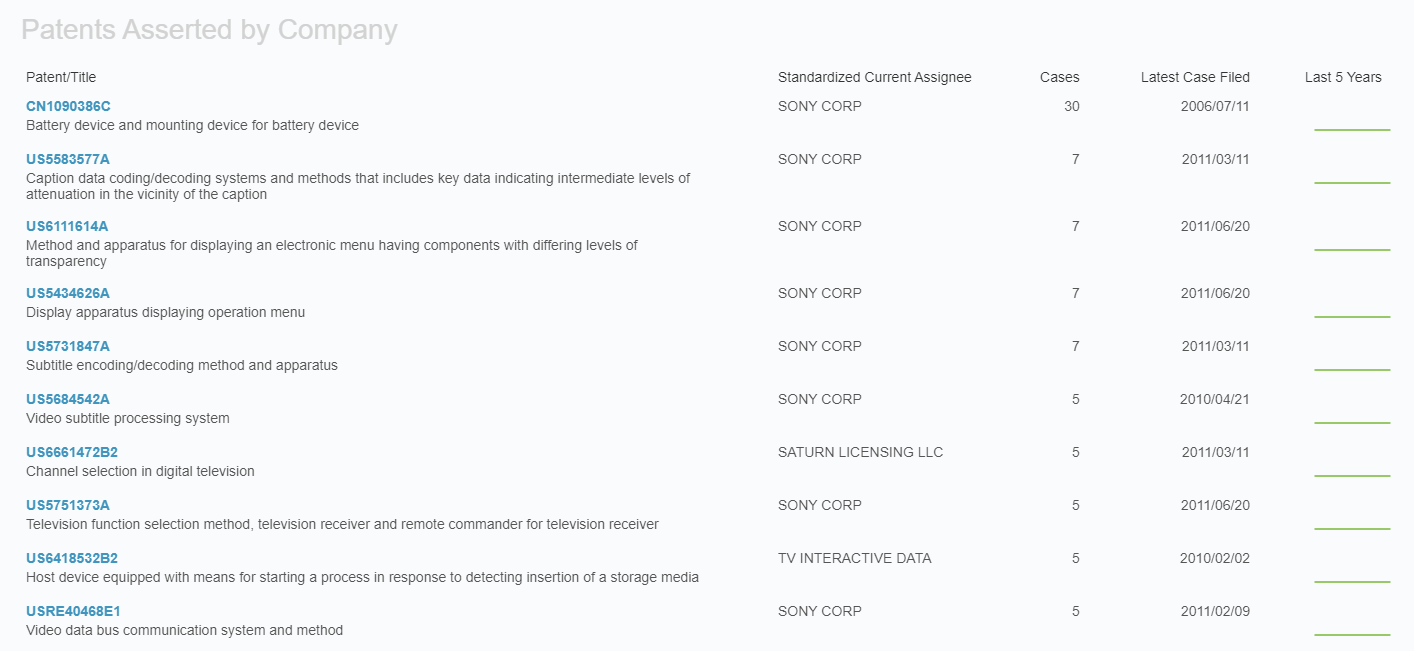Click sparkline for battery device patent
The image size is (1414, 651).
pyautogui.click(x=1351, y=129)
